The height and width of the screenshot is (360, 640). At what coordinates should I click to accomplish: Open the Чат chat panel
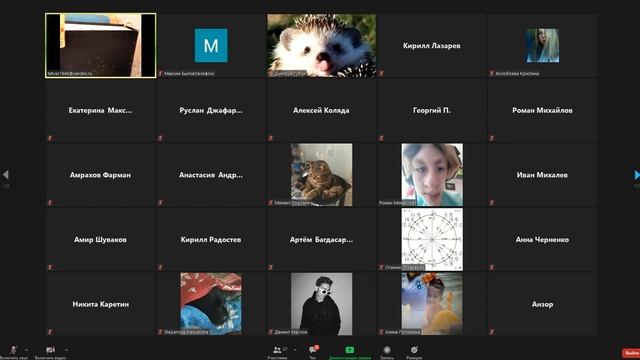click(x=313, y=352)
